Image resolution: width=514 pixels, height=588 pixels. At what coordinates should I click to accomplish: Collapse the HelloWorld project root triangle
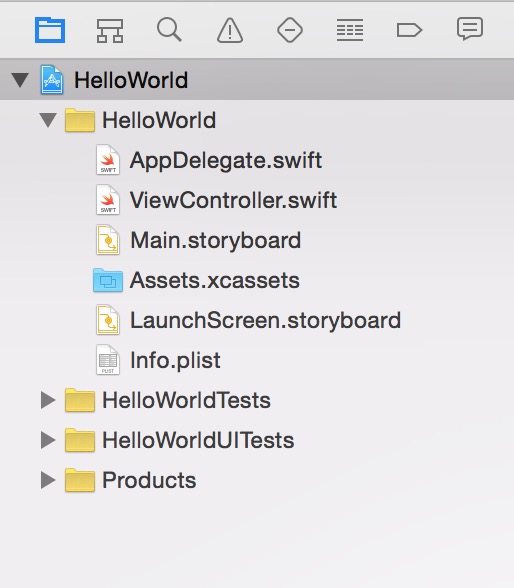pyautogui.click(x=20, y=80)
